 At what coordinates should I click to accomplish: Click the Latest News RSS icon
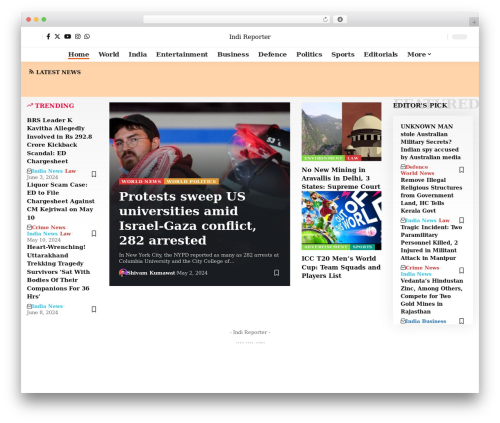tap(31, 72)
